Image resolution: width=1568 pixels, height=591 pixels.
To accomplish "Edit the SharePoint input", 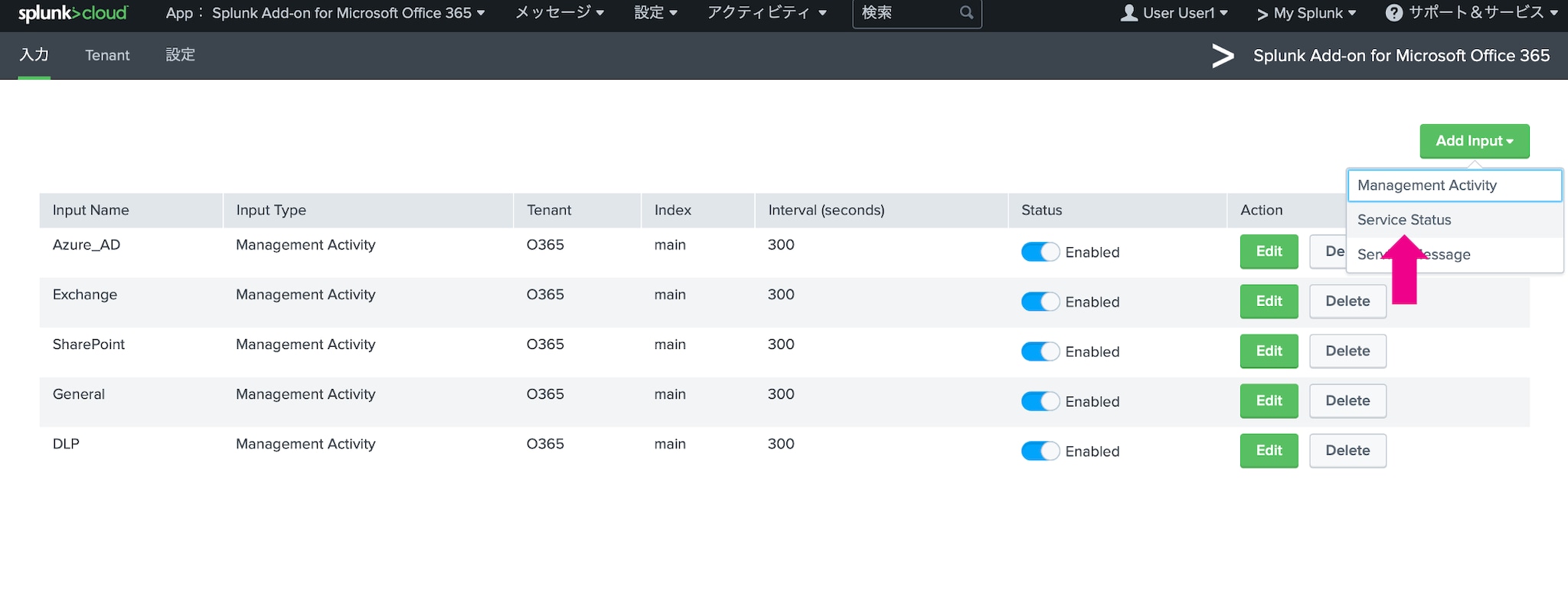I will pos(1269,351).
